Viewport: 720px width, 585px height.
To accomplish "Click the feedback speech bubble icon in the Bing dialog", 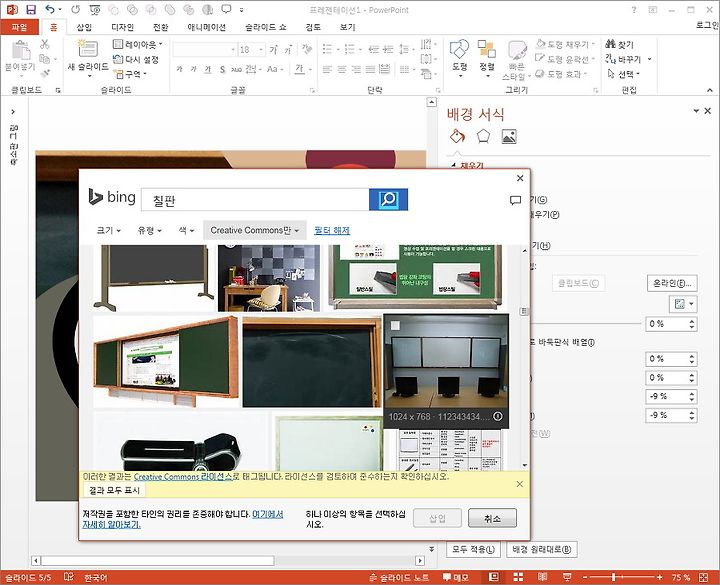I will [515, 200].
